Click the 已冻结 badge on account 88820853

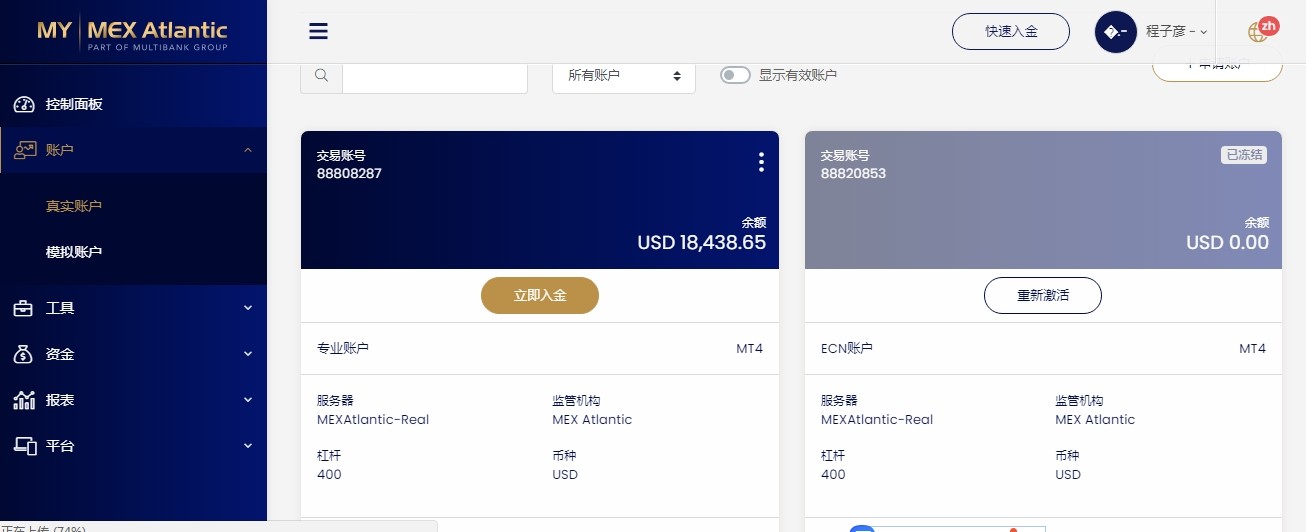pos(1244,155)
